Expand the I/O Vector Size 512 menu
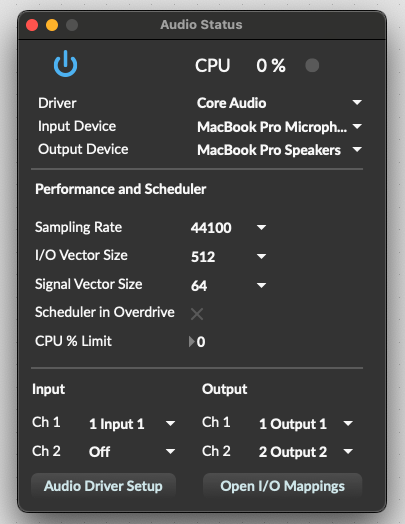 (x=228, y=256)
